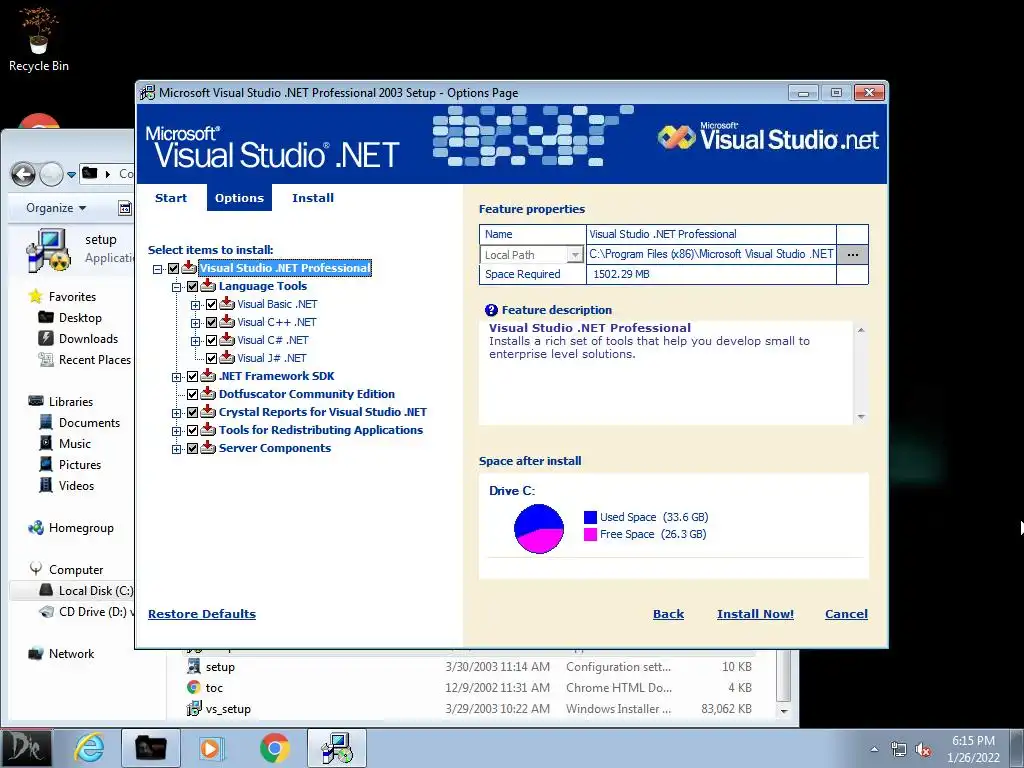This screenshot has width=1024, height=768.
Task: Collapse the Visual Studio .NET Professional node
Action: 157,269
